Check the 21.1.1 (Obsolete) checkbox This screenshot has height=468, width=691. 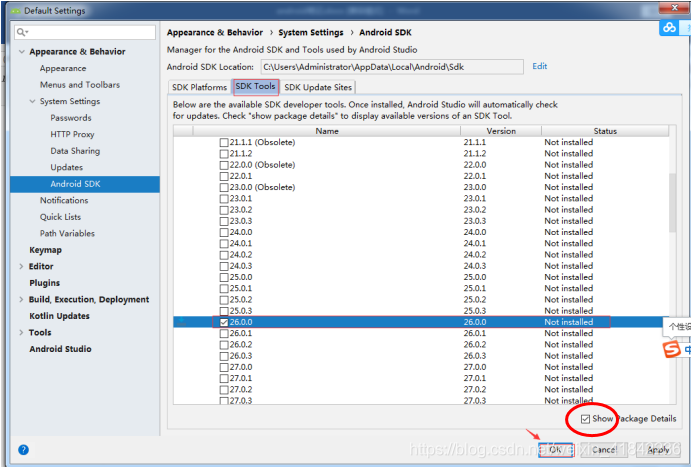click(224, 142)
